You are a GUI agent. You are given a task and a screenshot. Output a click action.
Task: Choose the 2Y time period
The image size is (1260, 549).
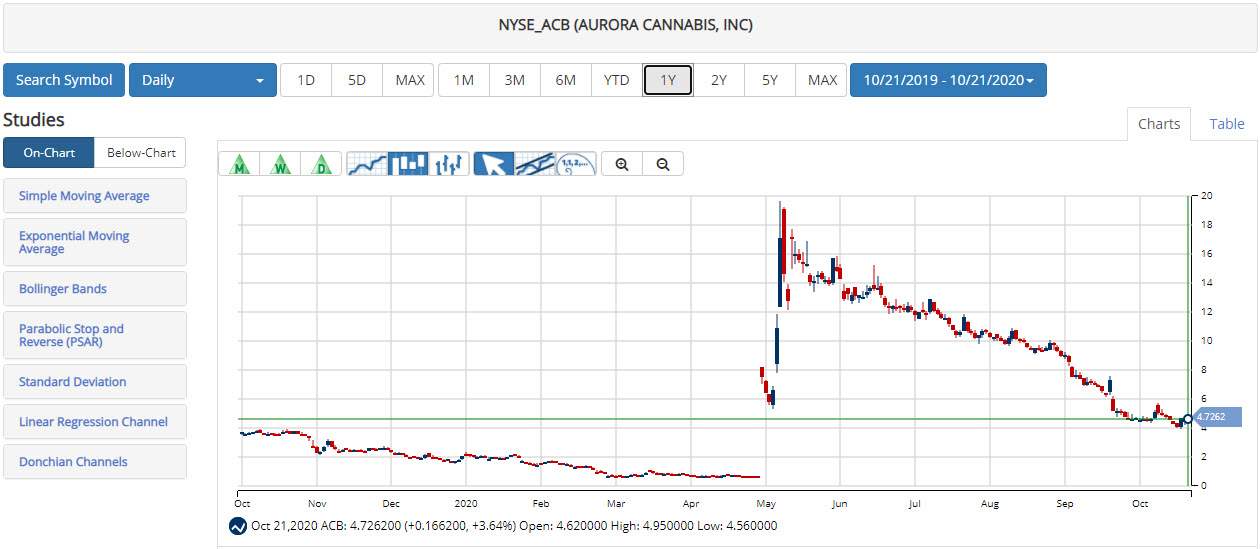719,80
